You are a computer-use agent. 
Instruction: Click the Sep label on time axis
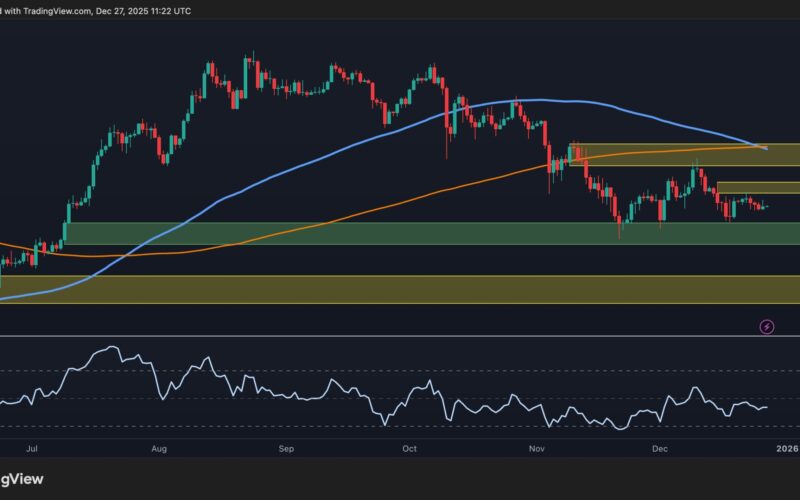pos(285,450)
